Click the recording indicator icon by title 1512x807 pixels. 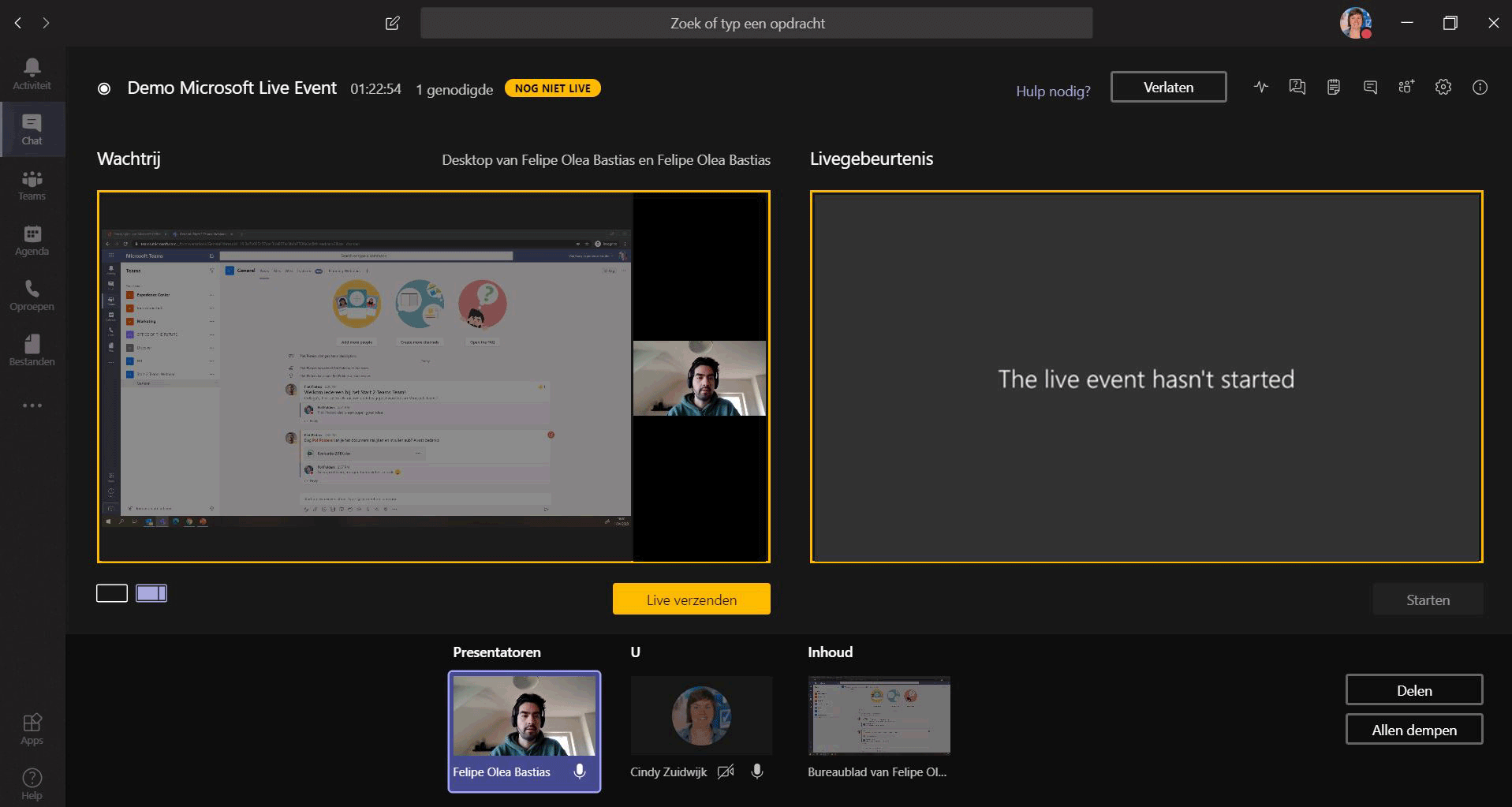click(x=103, y=88)
